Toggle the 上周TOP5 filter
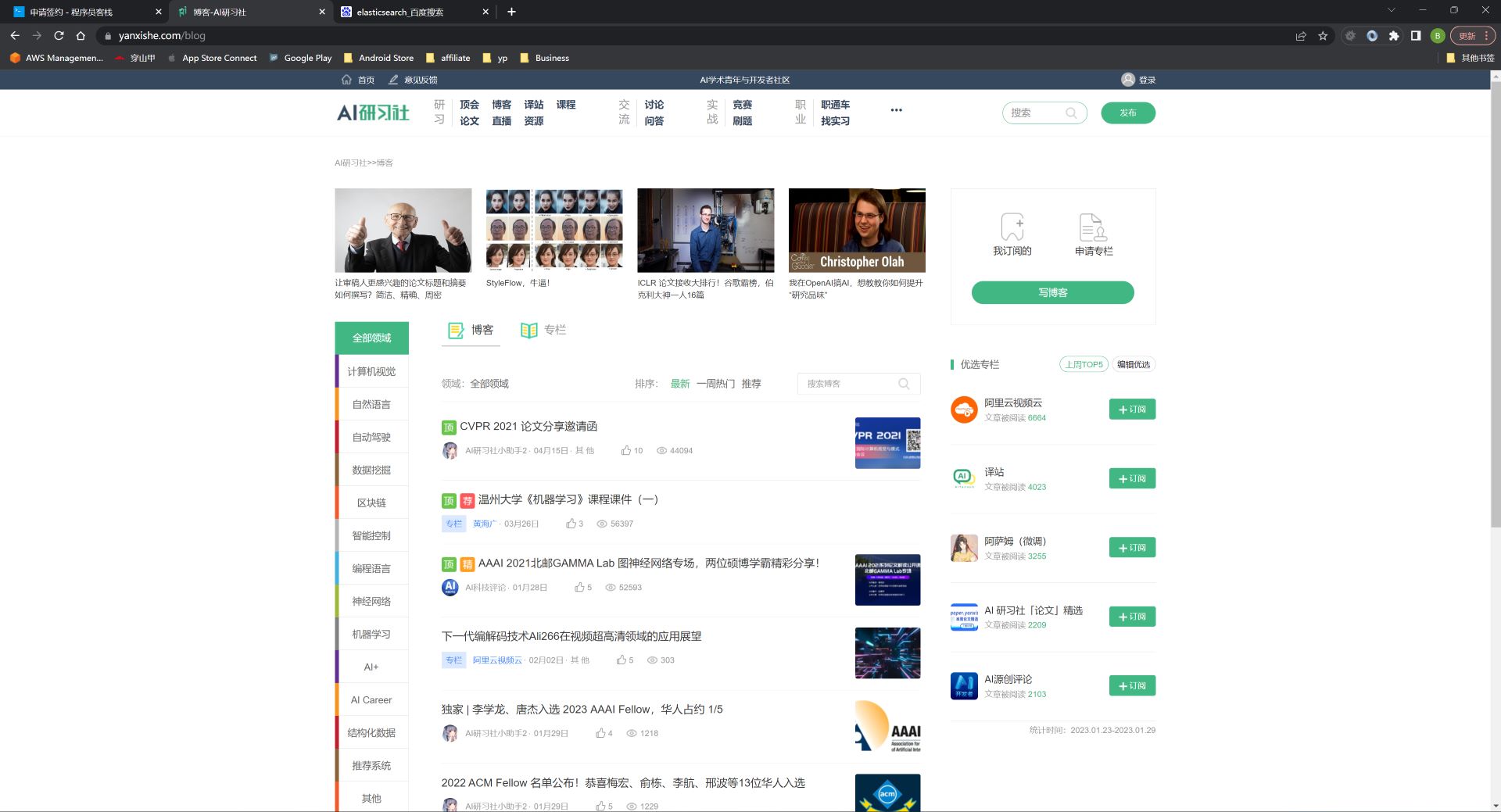 coord(1084,364)
